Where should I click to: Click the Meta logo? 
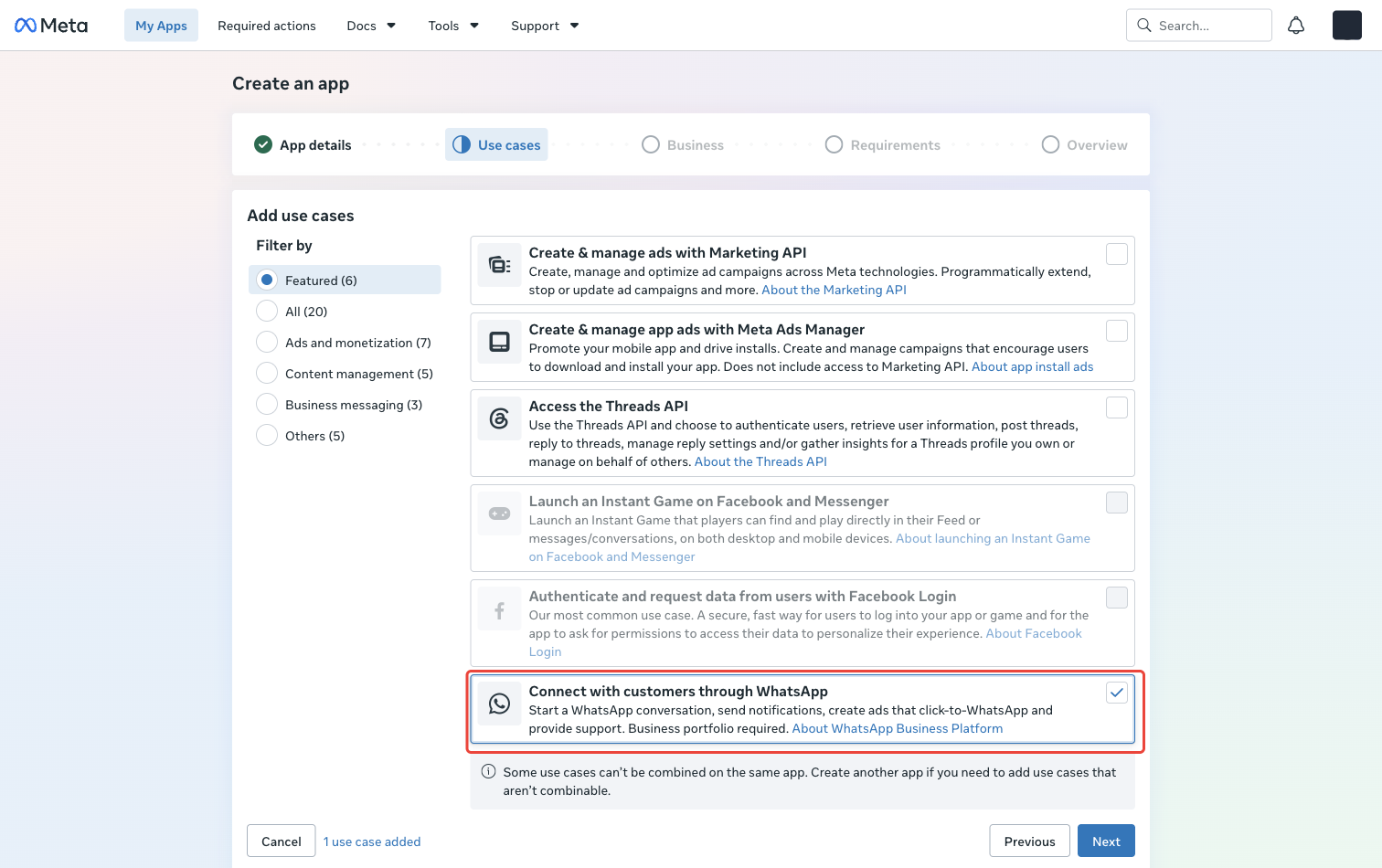click(51, 26)
